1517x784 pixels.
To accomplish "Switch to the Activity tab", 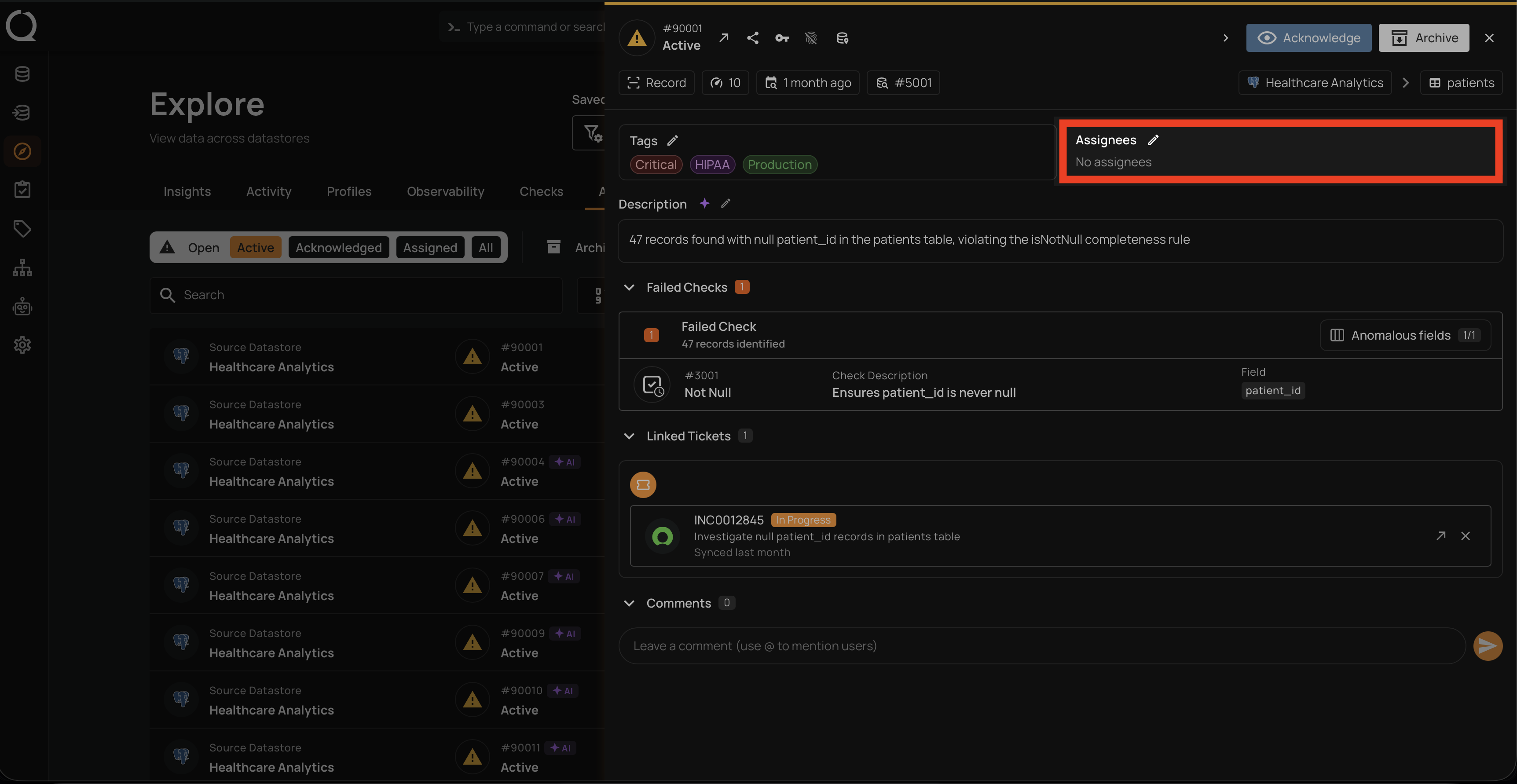I will [x=268, y=191].
